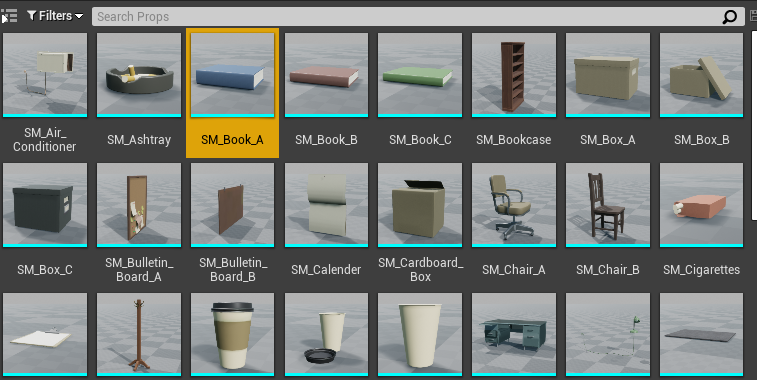Select the SM_Book_B asset
Viewport: 757px width, 380px height.
[326, 93]
